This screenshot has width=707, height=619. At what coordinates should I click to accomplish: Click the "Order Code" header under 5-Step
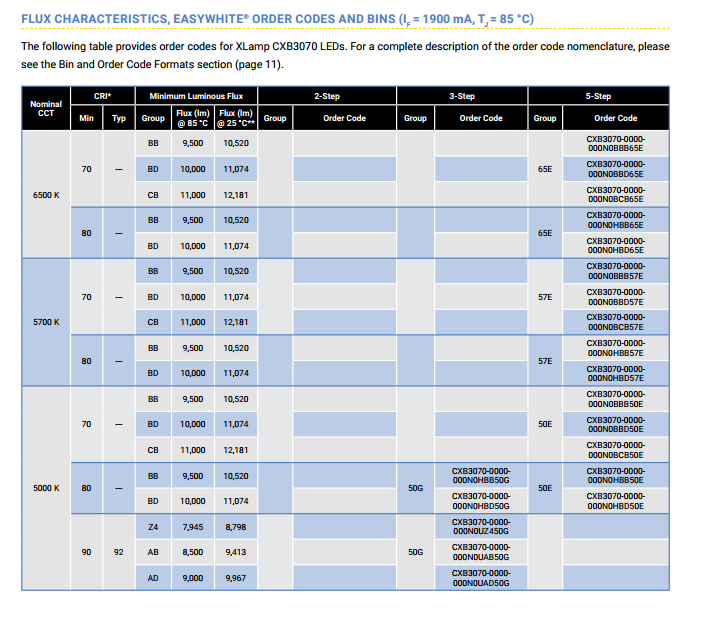[615, 118]
